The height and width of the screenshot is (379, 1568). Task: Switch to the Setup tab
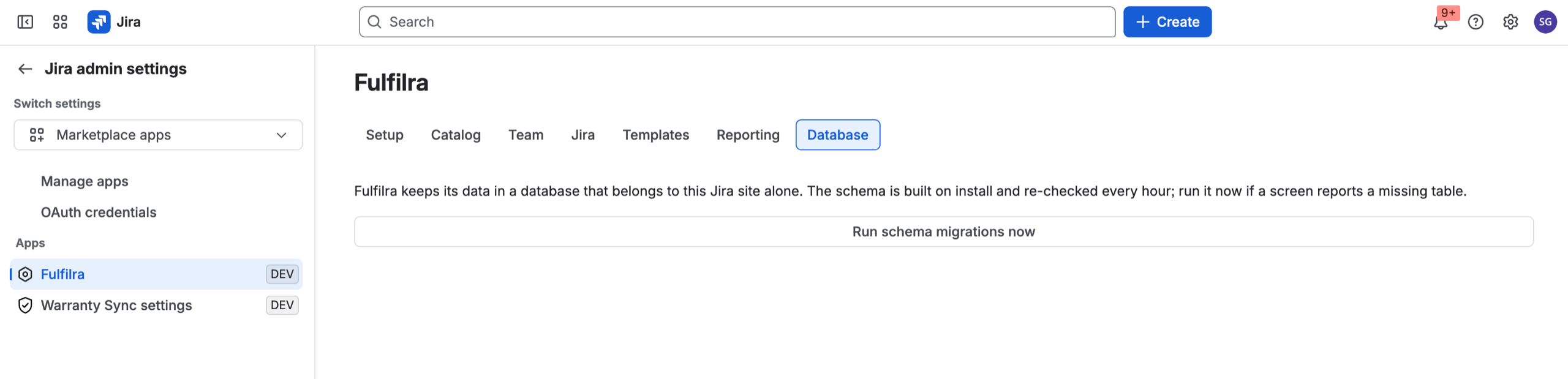tap(385, 135)
